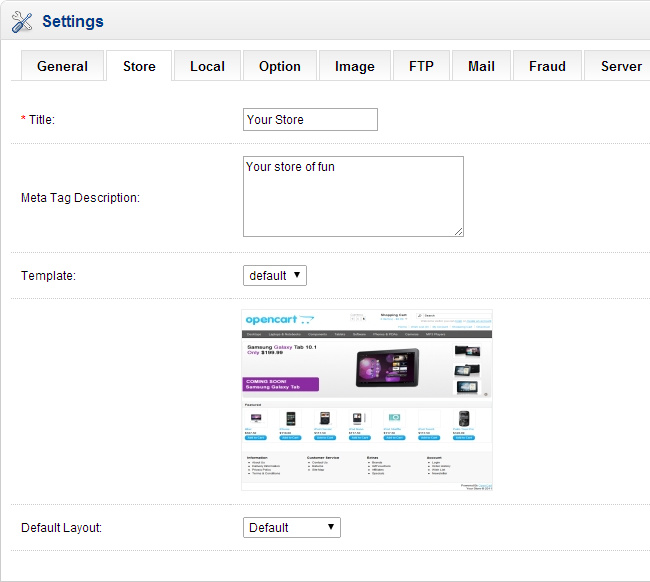Click the default template preview thumbnail
Image resolution: width=650 pixels, height=582 pixels.
(367, 399)
